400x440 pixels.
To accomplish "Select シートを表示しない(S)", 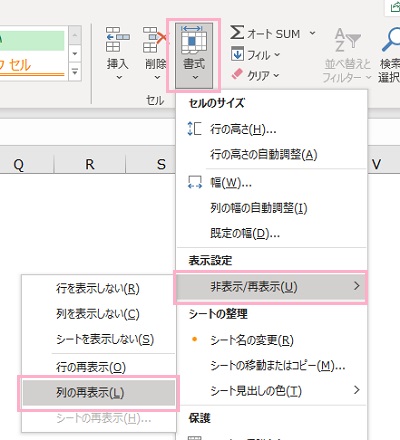I will [x=99, y=339].
